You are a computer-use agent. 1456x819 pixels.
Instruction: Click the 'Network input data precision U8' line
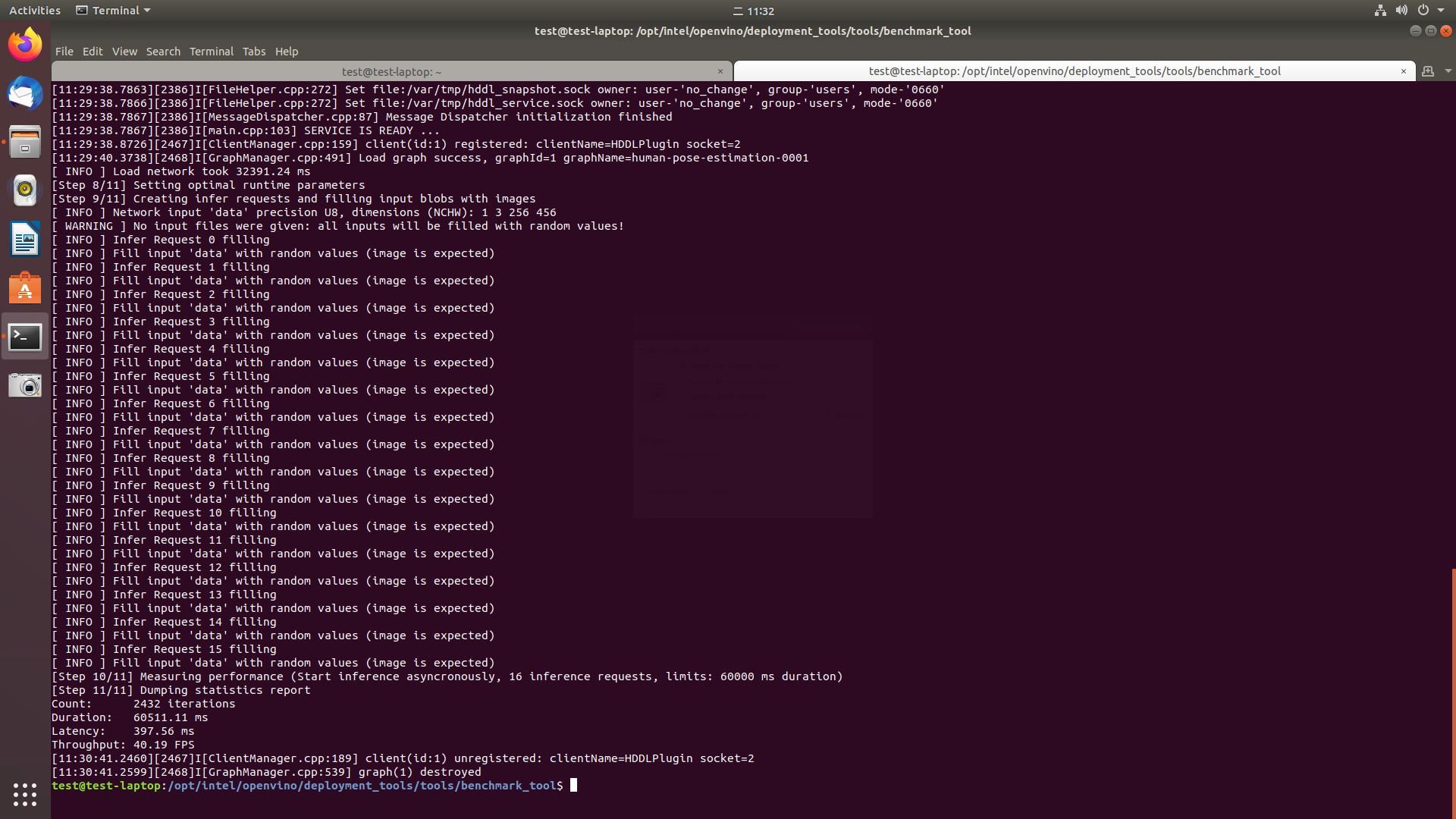(x=304, y=212)
